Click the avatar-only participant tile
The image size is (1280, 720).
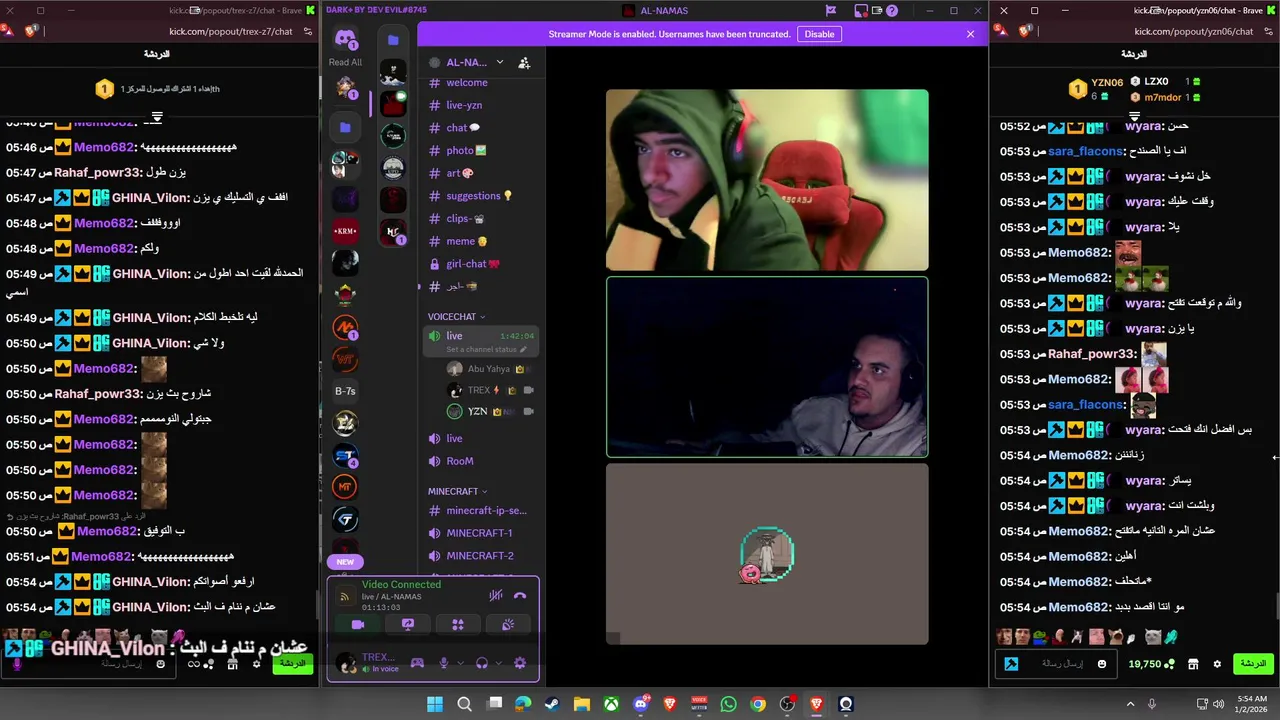(767, 554)
